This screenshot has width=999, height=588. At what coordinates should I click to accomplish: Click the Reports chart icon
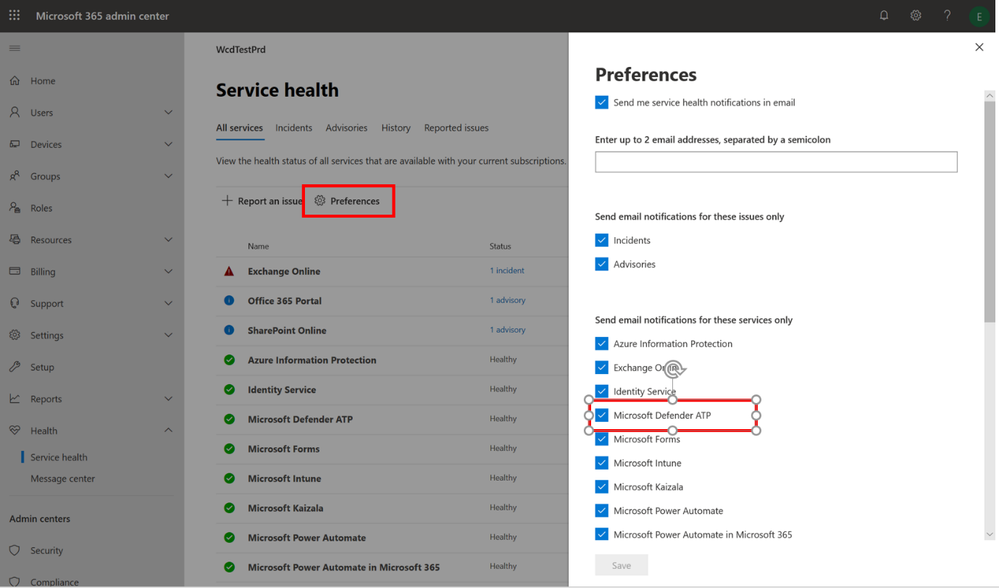(x=15, y=399)
